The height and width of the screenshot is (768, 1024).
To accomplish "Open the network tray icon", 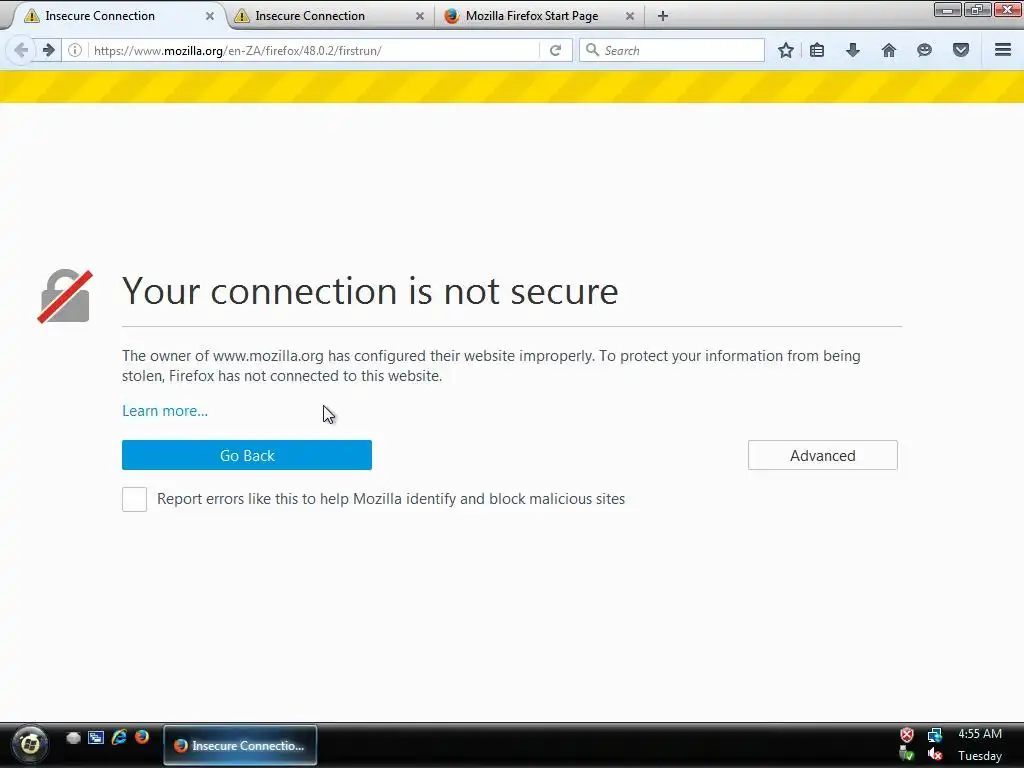I will click(x=935, y=735).
